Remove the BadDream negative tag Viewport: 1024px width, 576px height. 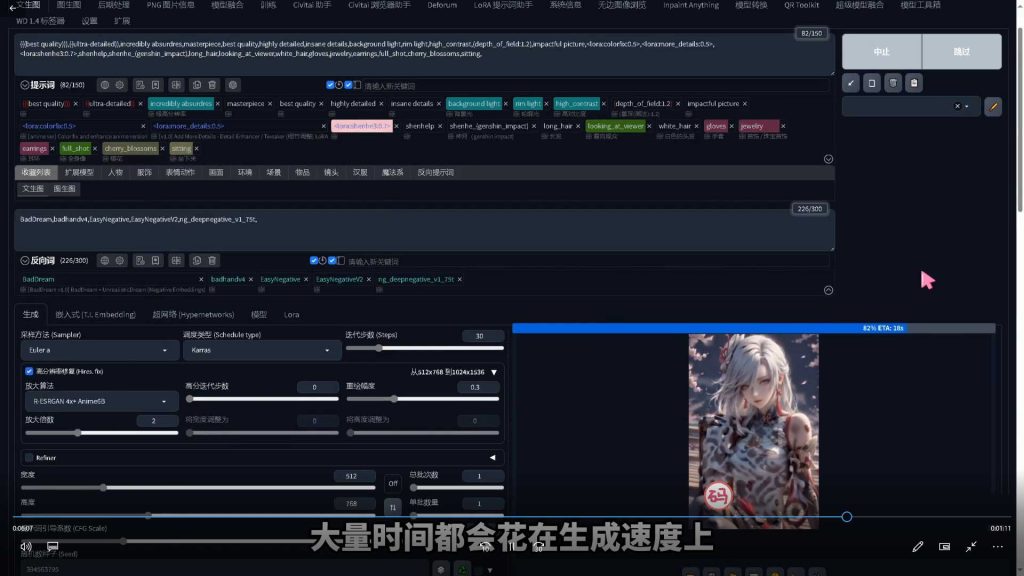(x=201, y=280)
